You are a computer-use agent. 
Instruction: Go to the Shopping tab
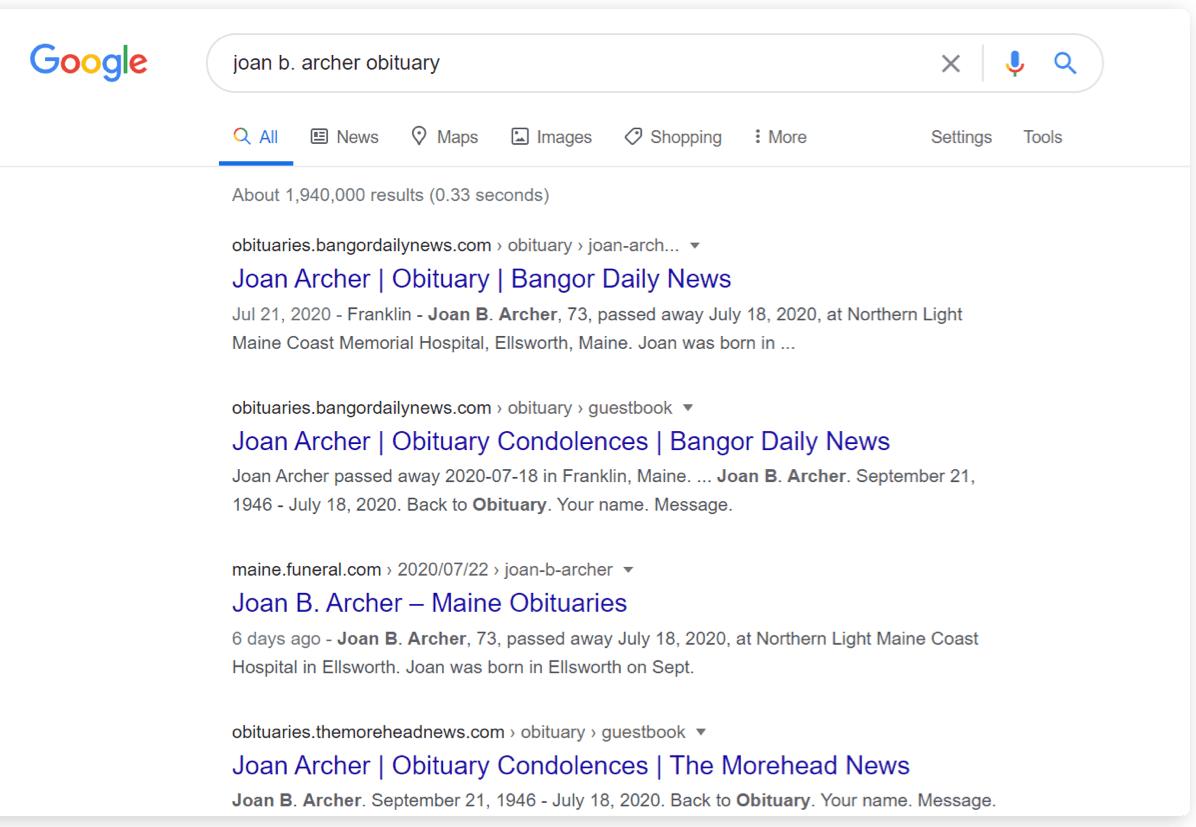(673, 137)
